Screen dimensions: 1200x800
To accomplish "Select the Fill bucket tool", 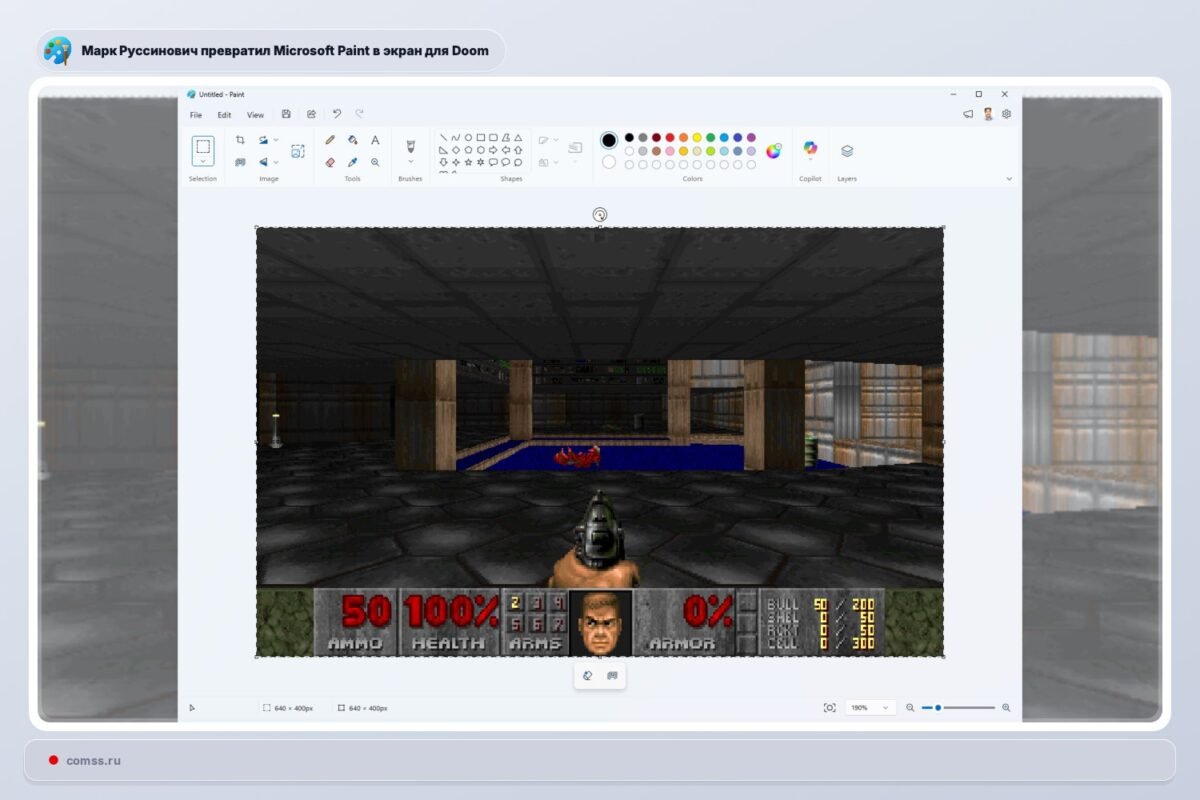I will click(352, 140).
